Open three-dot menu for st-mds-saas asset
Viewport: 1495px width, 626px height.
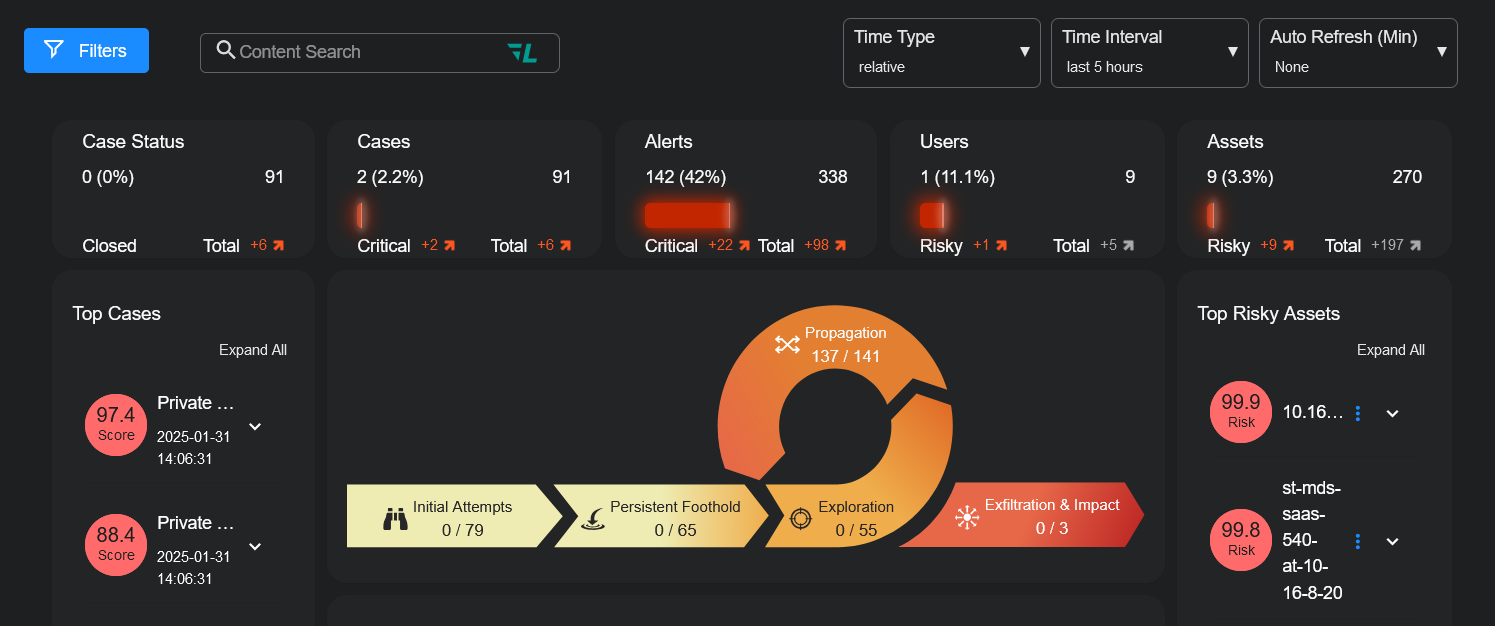1357,541
